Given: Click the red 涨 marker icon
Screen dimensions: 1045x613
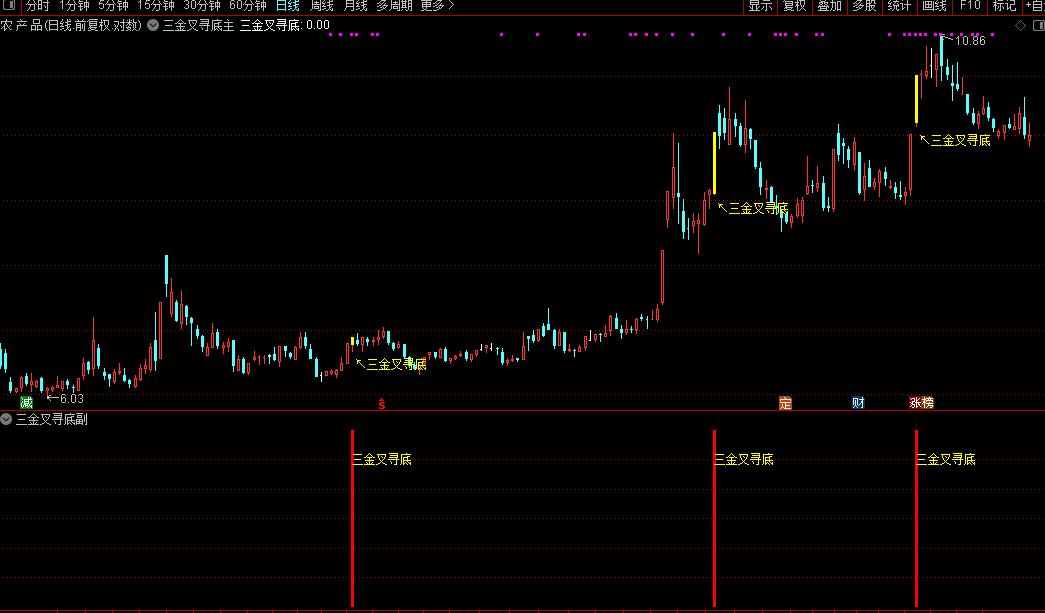Looking at the screenshot, I should click(916, 402).
